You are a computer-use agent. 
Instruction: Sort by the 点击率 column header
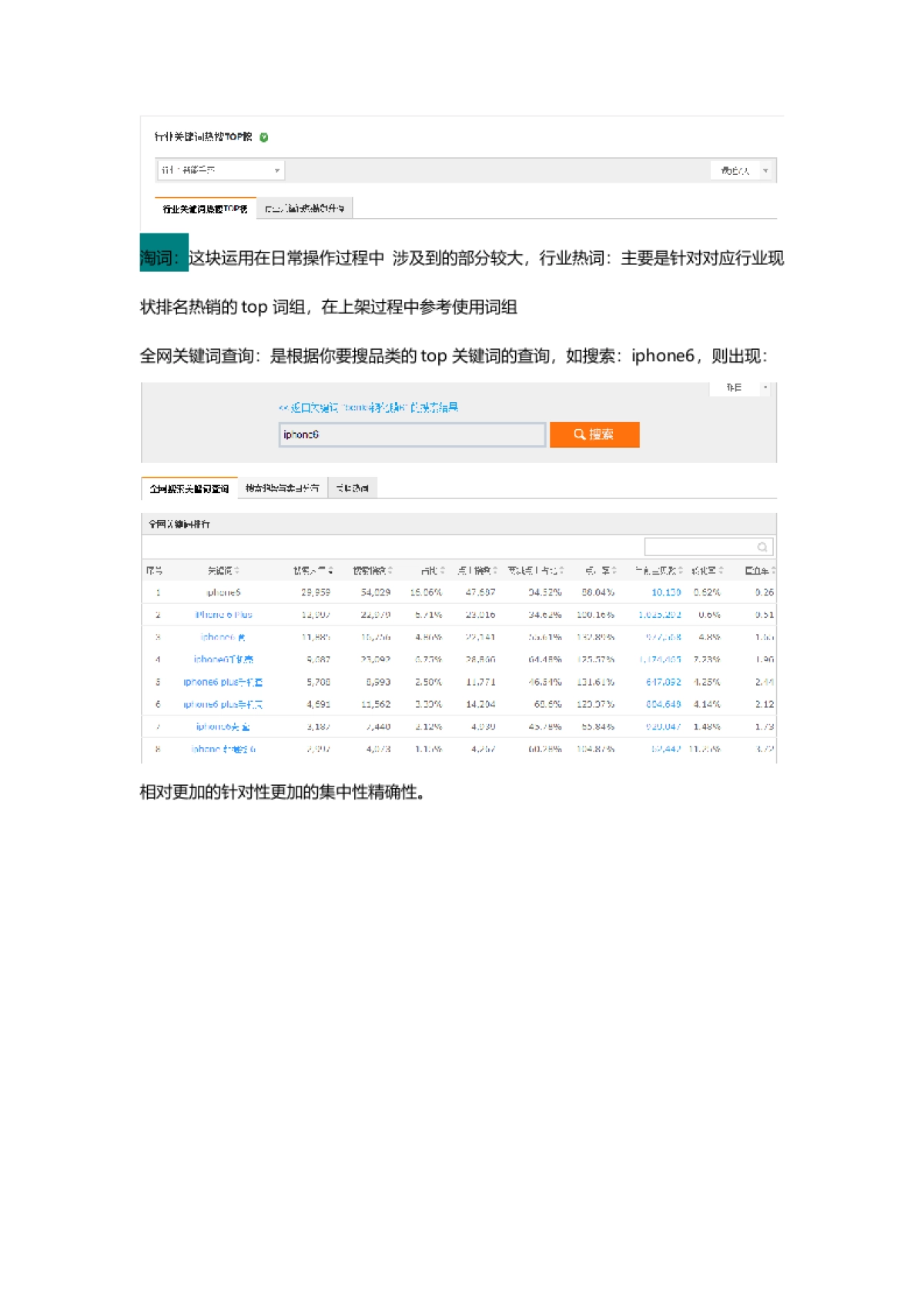pyautogui.click(x=601, y=571)
